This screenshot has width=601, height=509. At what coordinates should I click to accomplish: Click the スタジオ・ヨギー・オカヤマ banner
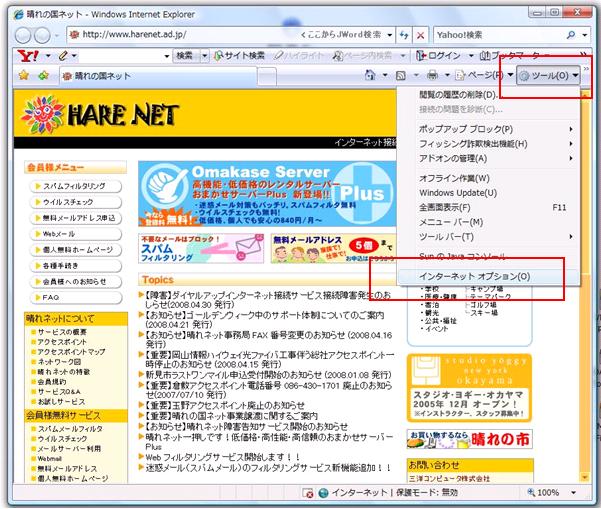click(x=470, y=387)
